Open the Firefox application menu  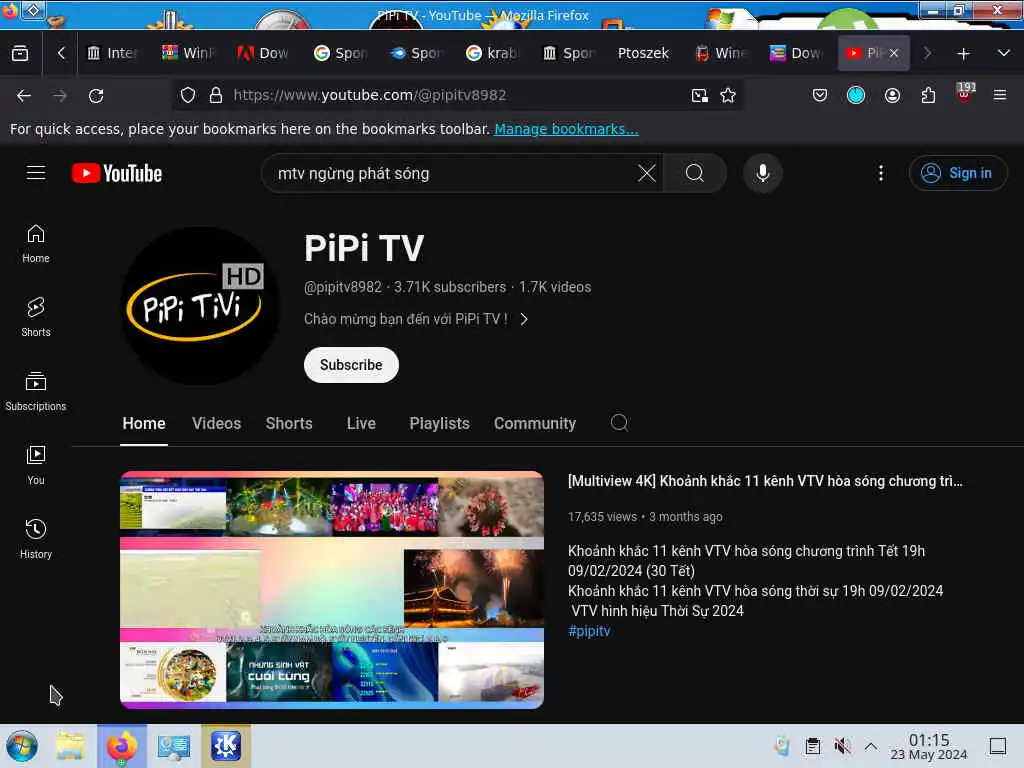pos(1000,95)
